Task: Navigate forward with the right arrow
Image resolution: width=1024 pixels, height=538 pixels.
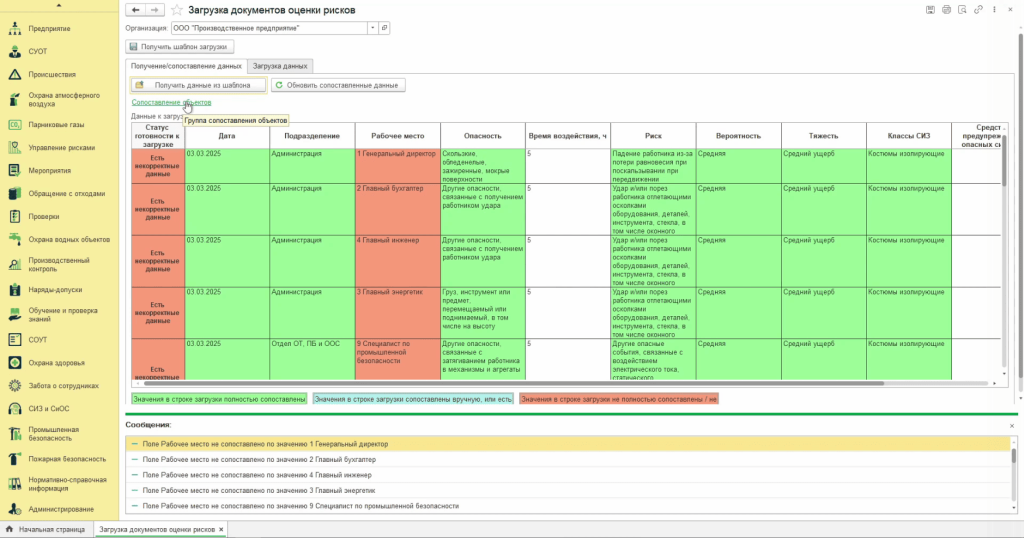Action: coord(155,10)
